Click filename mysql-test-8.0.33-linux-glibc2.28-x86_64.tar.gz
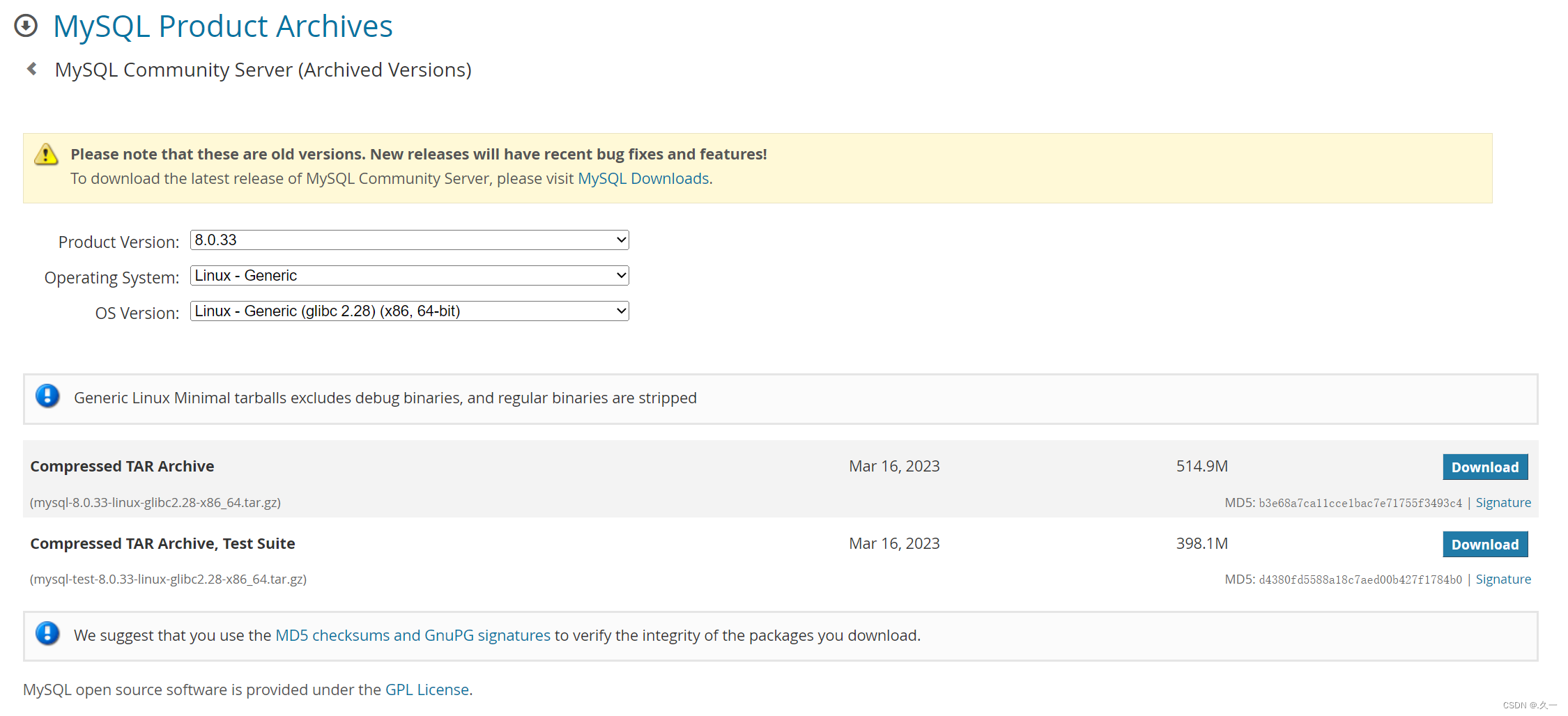The width and height of the screenshot is (1568, 716). point(168,579)
